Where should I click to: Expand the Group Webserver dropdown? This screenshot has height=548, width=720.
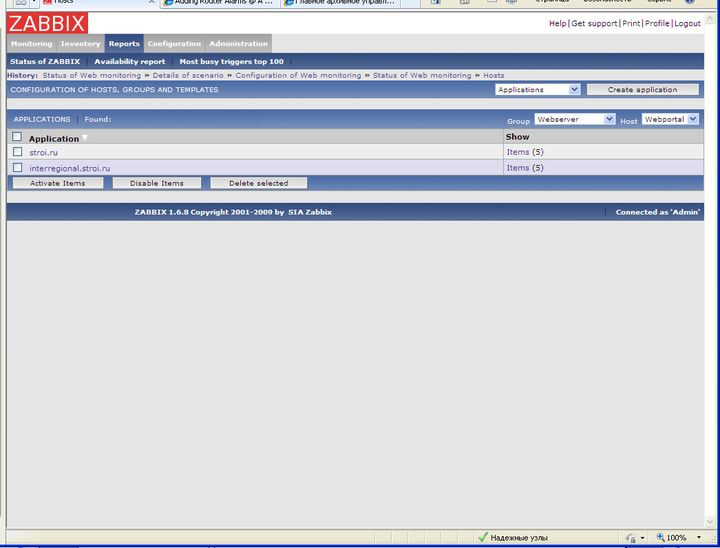point(574,119)
